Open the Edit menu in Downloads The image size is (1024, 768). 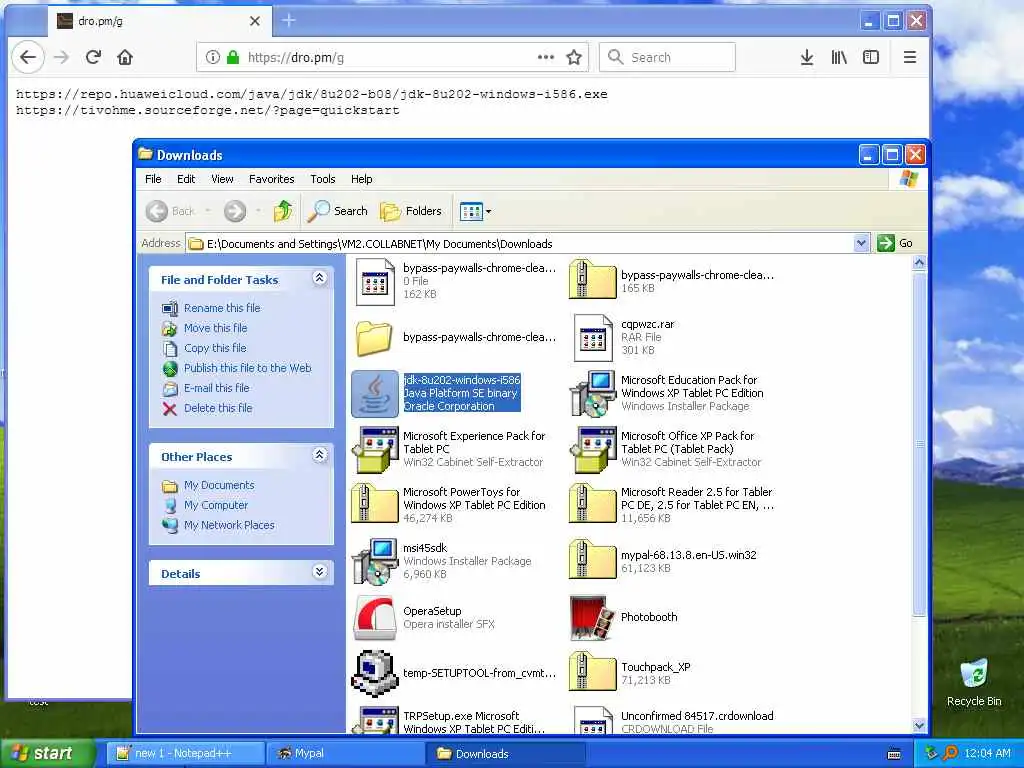point(186,179)
